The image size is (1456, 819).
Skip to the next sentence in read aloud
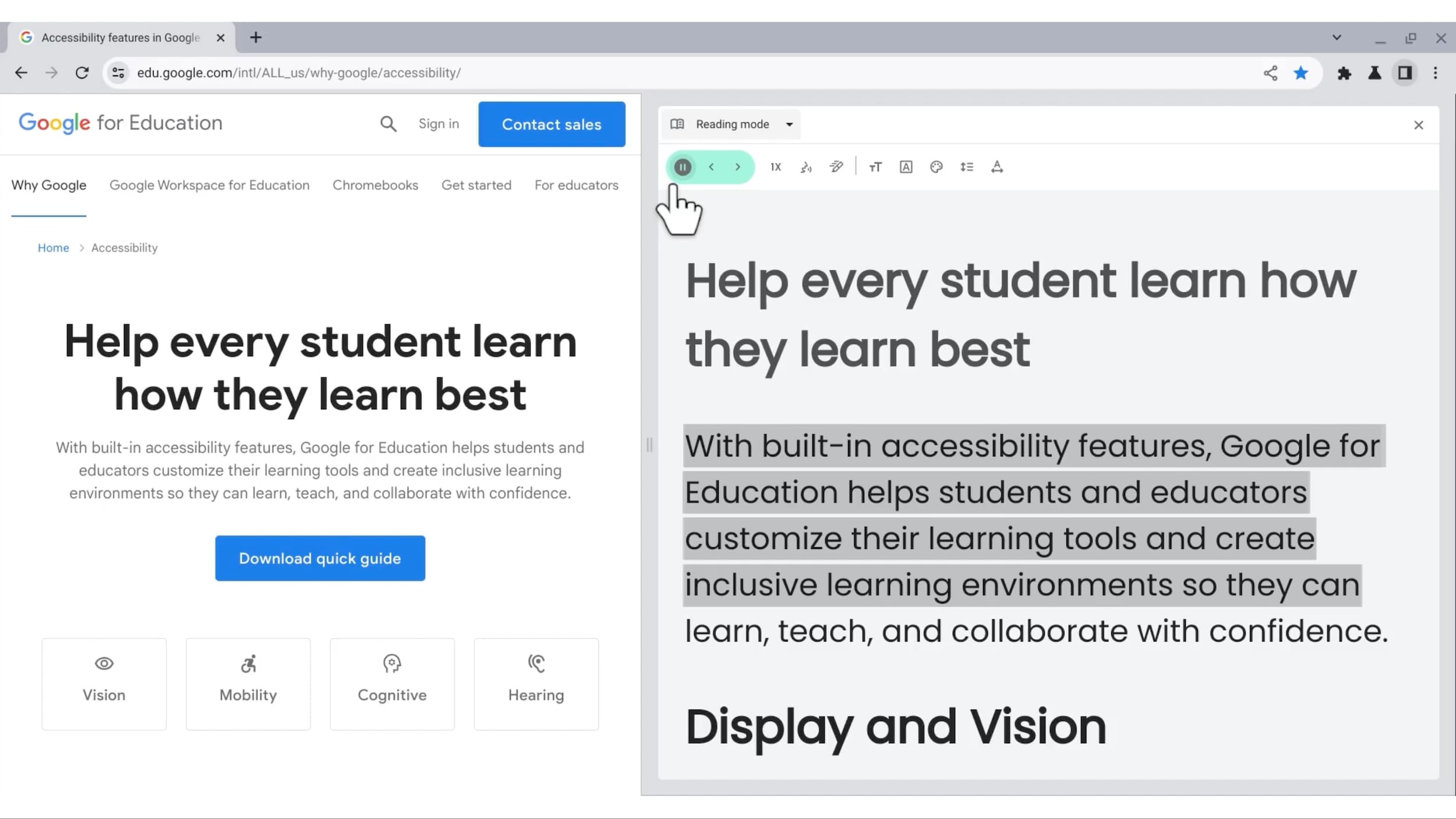(x=738, y=167)
